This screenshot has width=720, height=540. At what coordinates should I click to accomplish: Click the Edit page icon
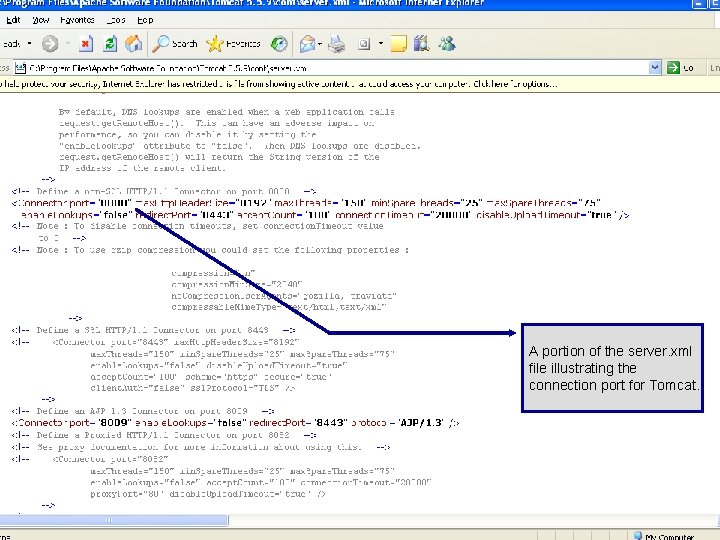364,44
